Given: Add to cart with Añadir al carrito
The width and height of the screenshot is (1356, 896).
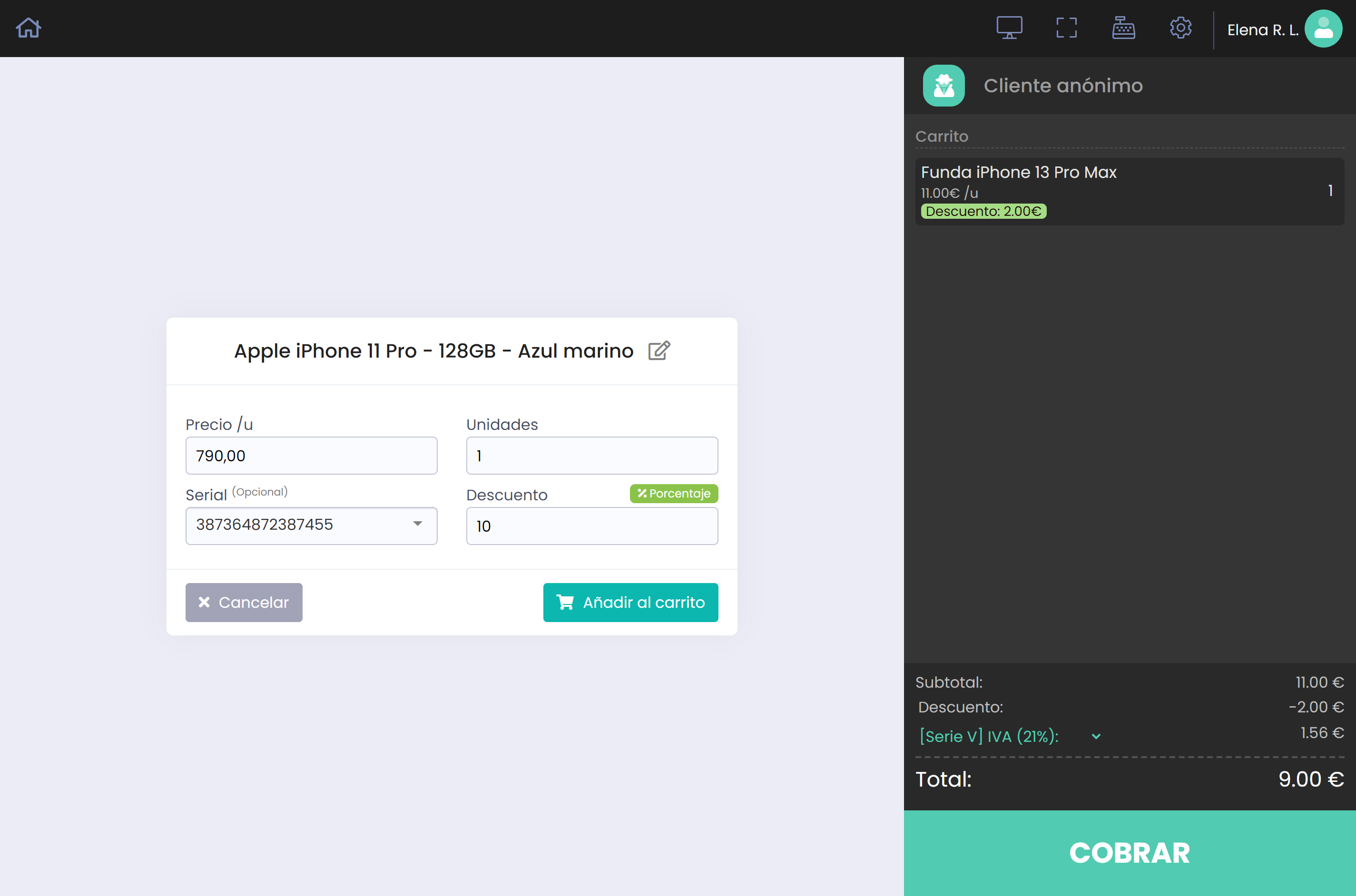Looking at the screenshot, I should pos(630,602).
